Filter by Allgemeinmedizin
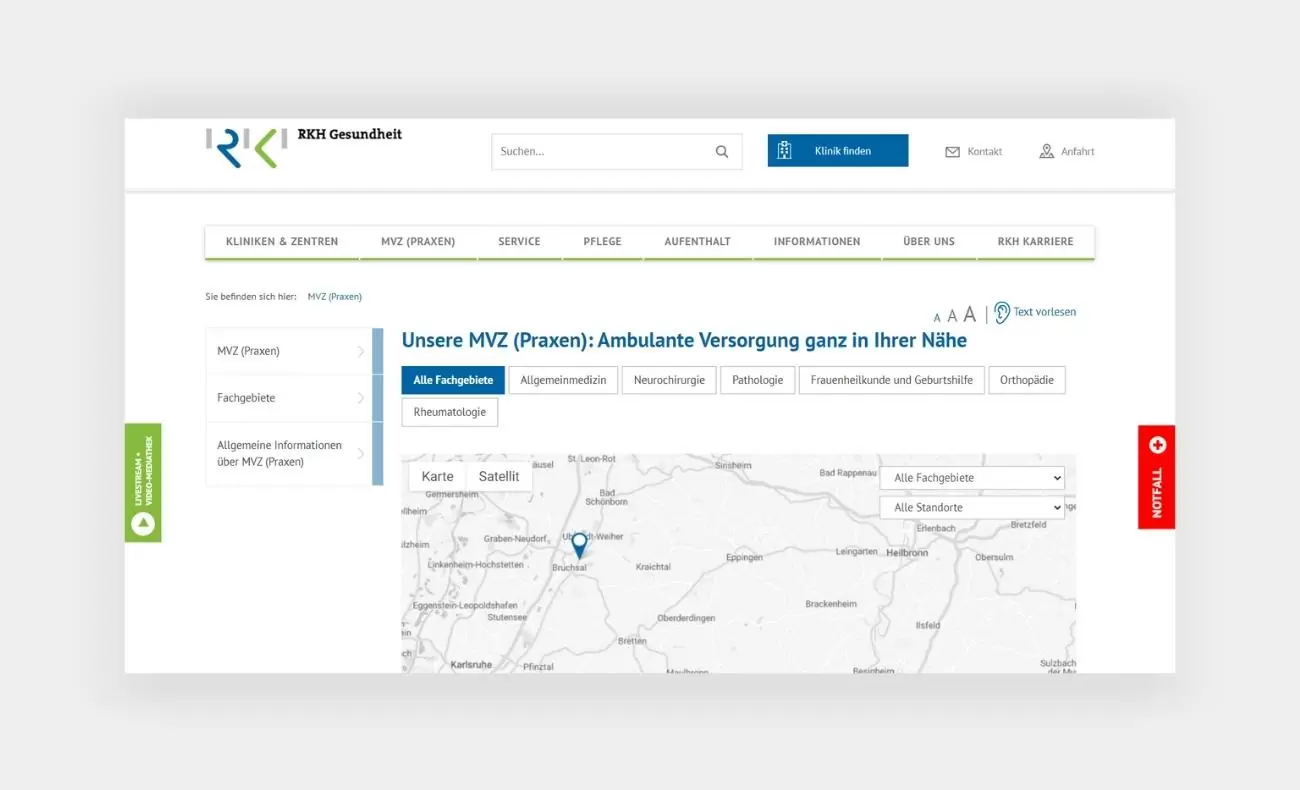 pos(563,380)
